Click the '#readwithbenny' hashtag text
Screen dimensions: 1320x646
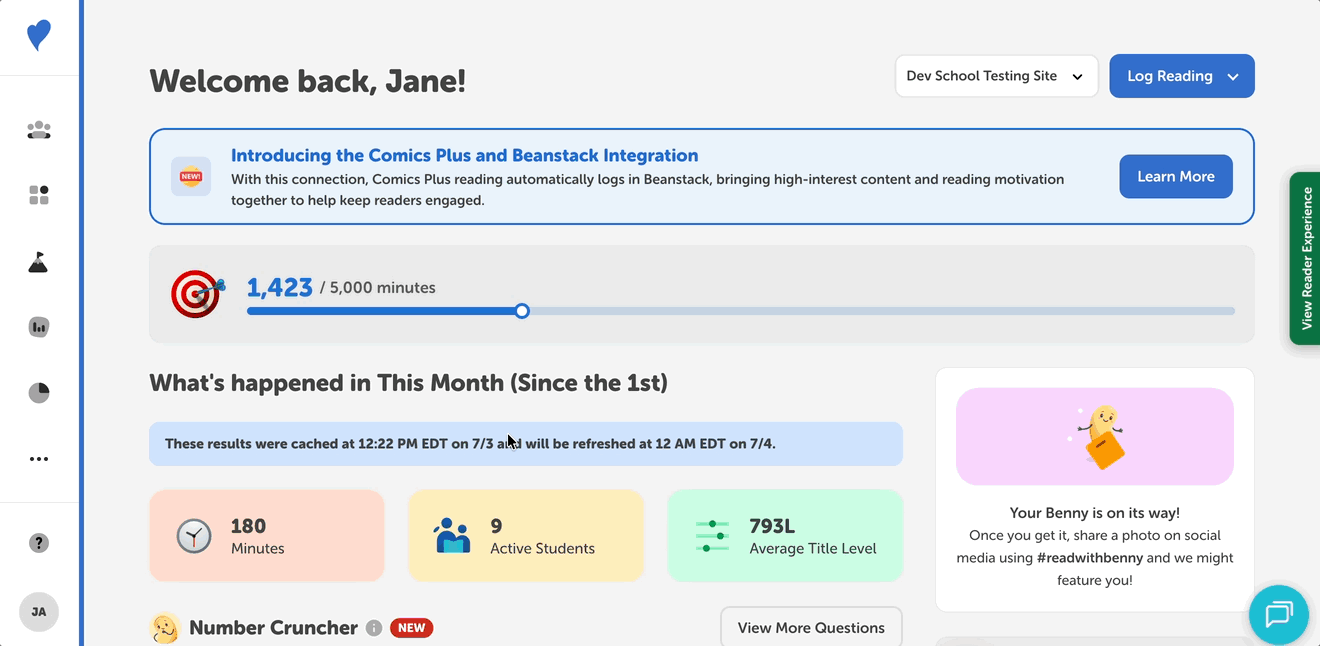pos(1089,558)
